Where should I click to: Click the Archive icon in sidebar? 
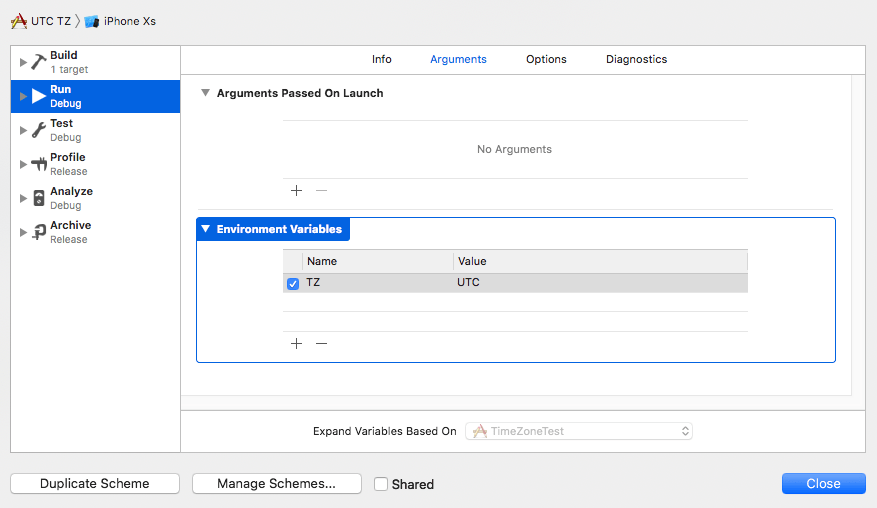click(39, 232)
